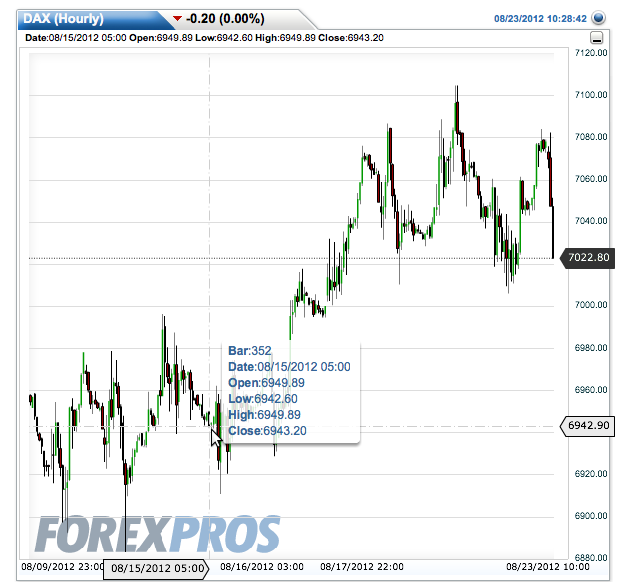Click the 7060.00 price axis label
Viewport: 627px width, 582px height.
[591, 179]
